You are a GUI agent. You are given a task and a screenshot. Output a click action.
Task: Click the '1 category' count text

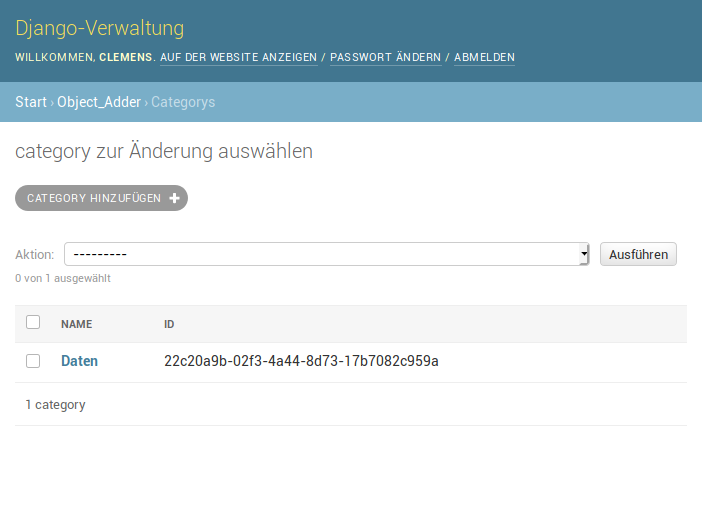(55, 405)
